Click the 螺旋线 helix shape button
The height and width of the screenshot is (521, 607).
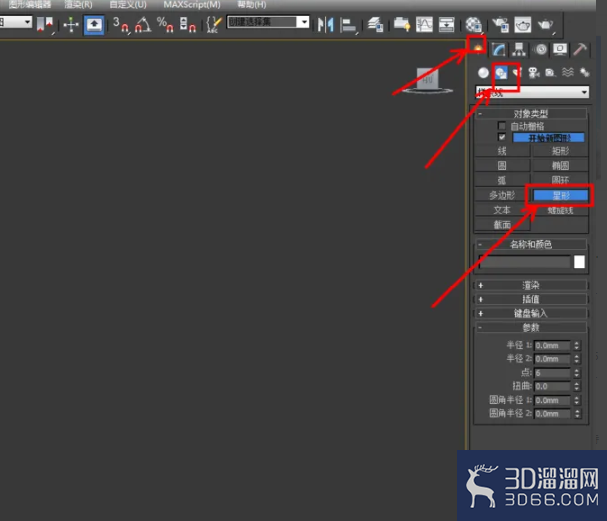[x=560, y=210]
